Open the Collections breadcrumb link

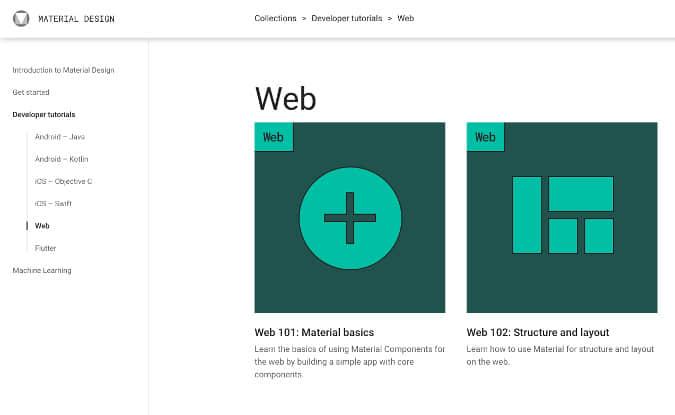click(x=275, y=18)
